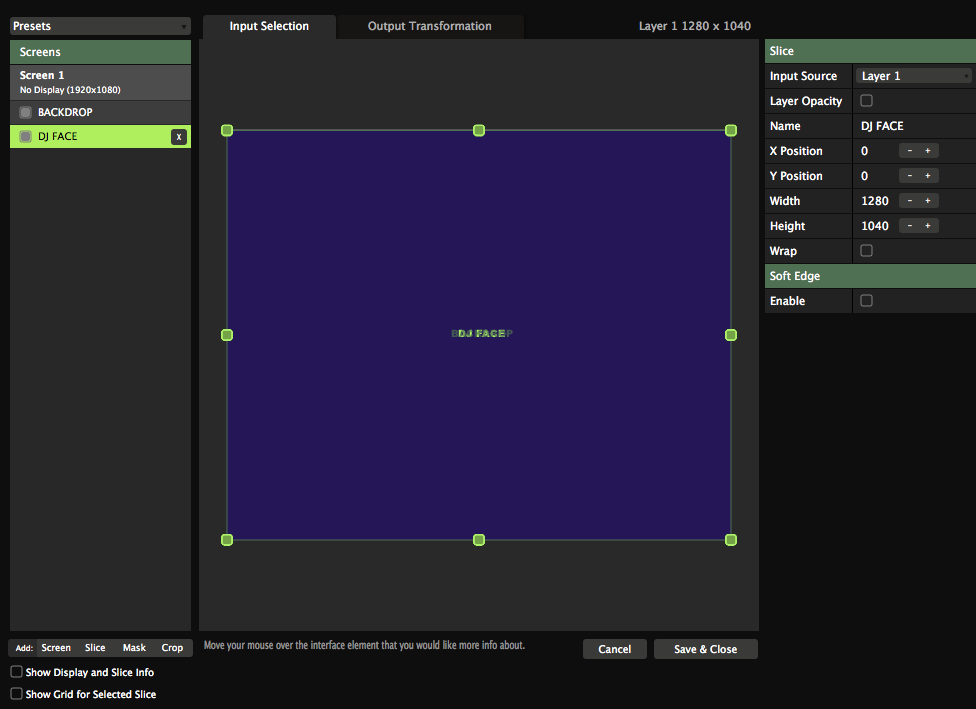The image size is (976, 709).
Task: Check Show Display and Slice Info
Action: coord(16,672)
